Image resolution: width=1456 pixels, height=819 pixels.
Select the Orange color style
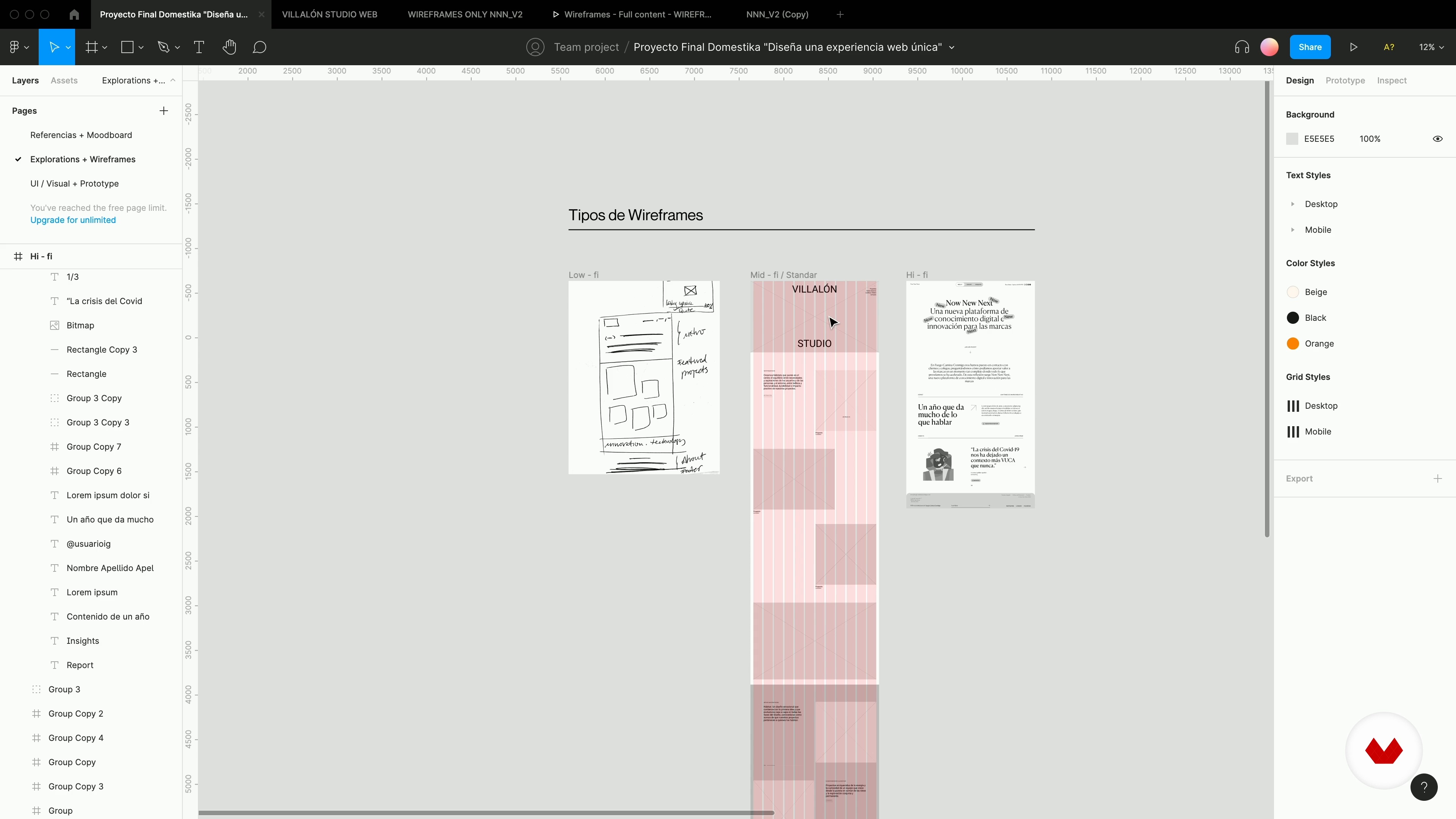coord(1319,344)
